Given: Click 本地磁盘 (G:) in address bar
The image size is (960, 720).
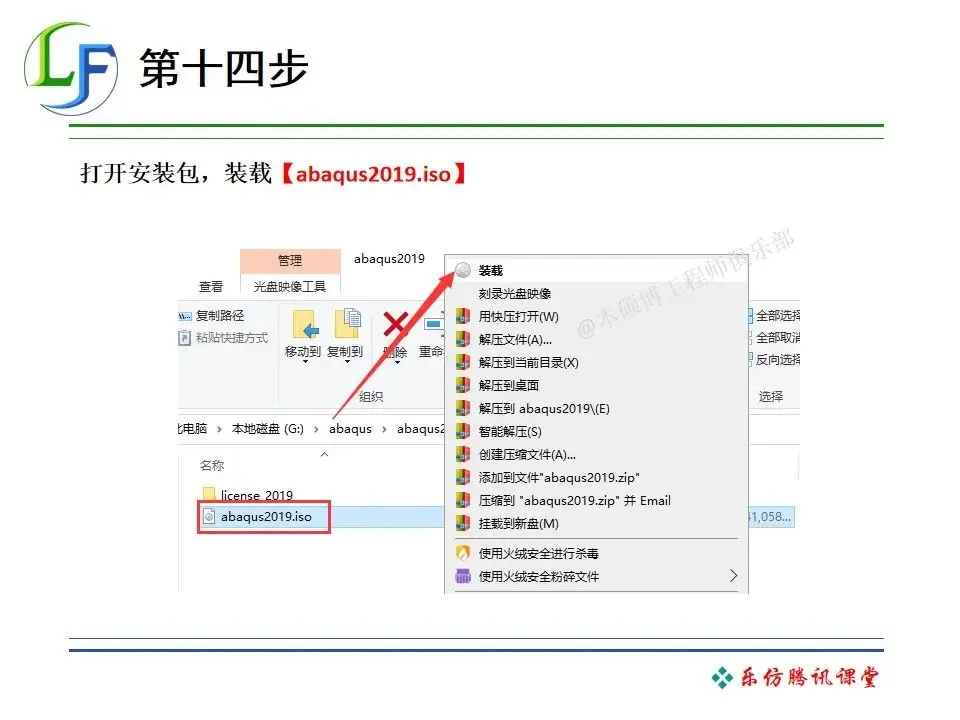Looking at the screenshot, I should (x=268, y=429).
